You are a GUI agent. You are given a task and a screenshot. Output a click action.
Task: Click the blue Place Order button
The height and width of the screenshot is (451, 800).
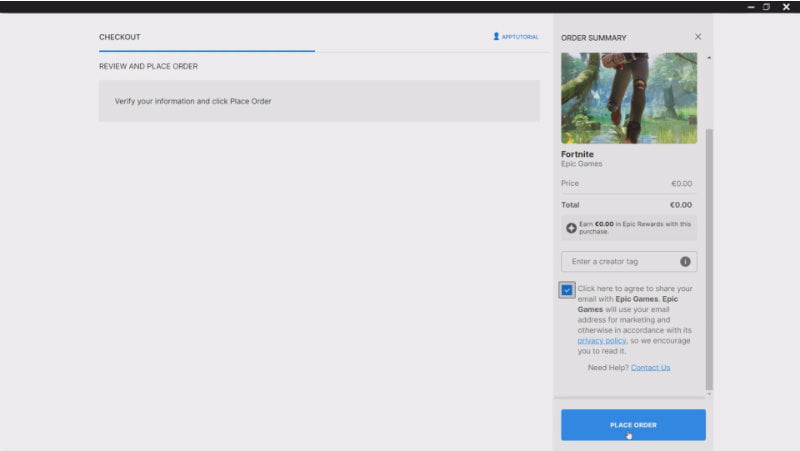633,424
